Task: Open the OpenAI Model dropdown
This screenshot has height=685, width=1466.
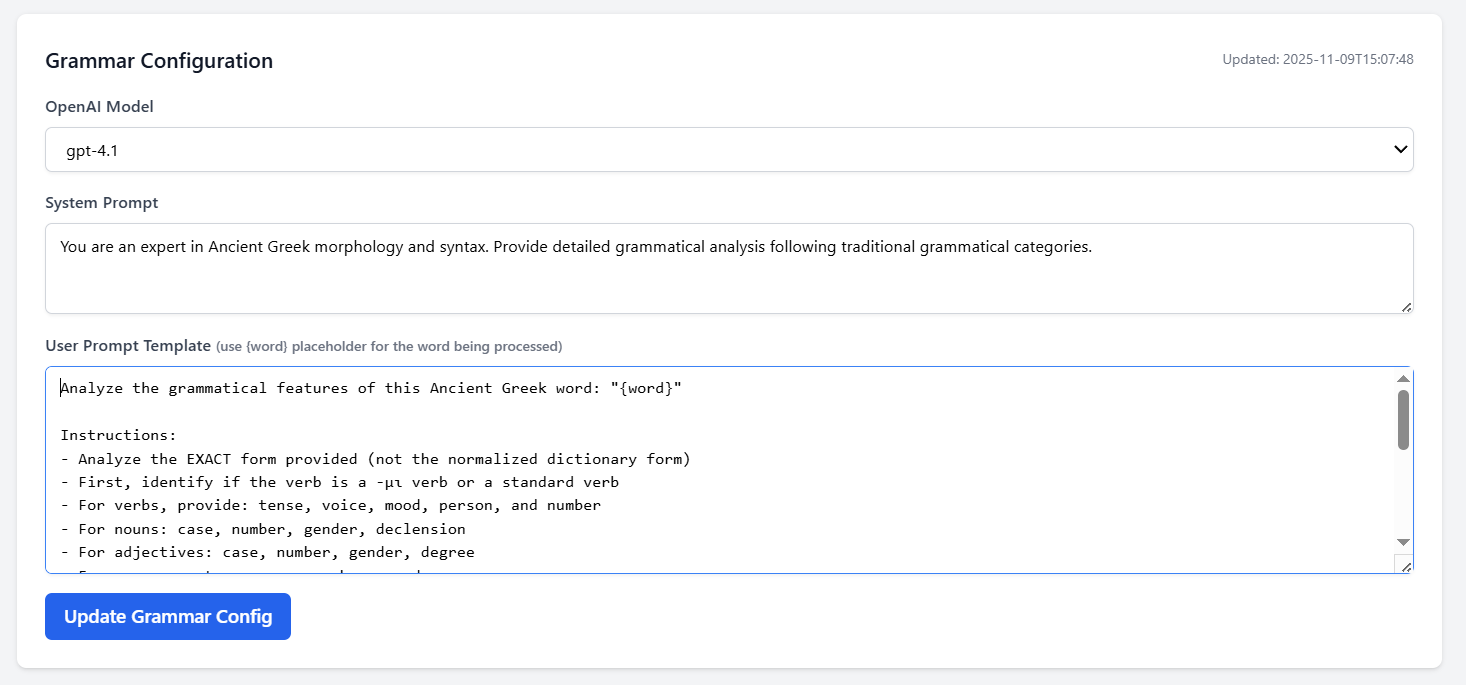Action: (x=728, y=149)
